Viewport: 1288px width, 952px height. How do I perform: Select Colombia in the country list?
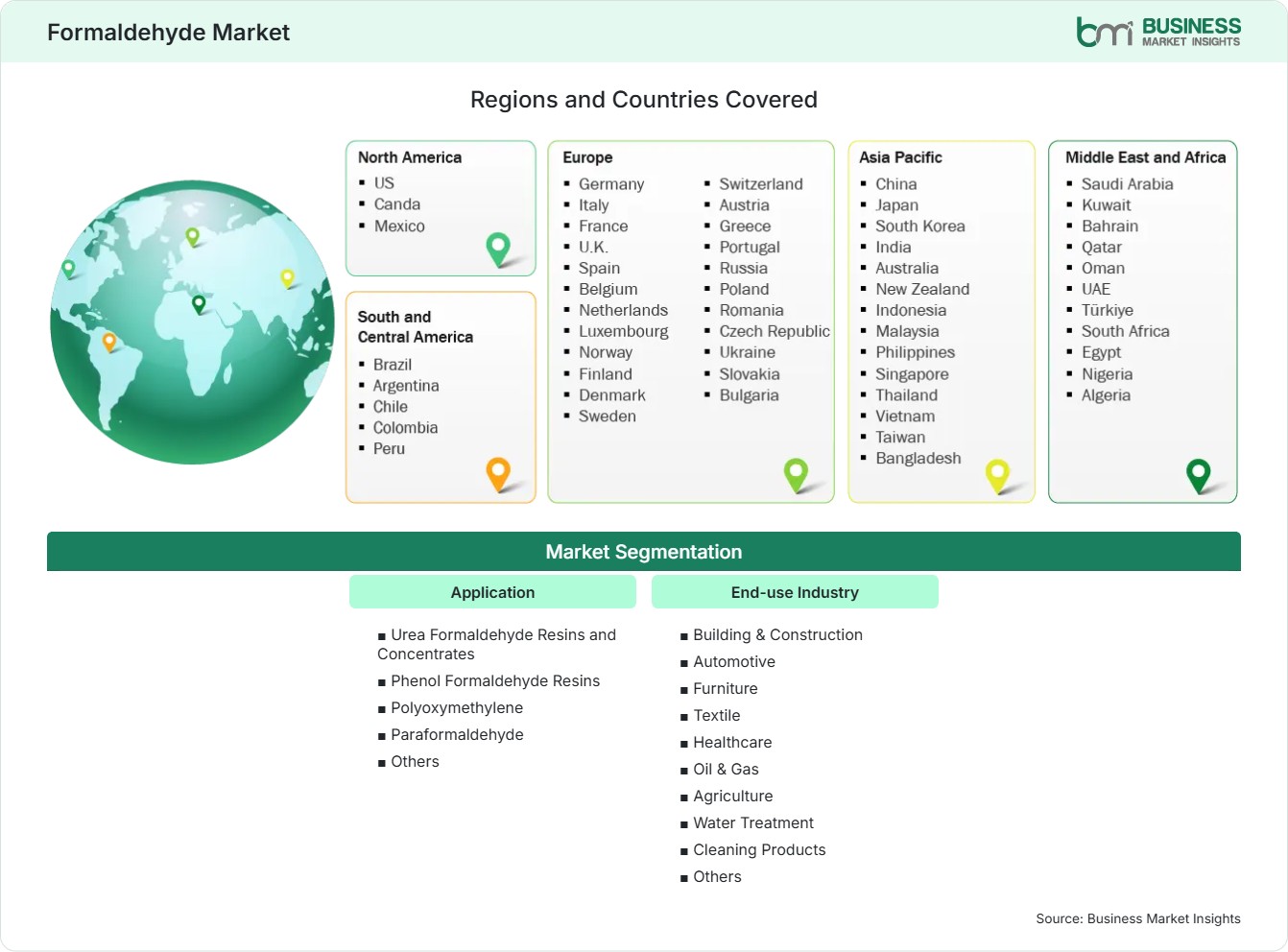(405, 428)
